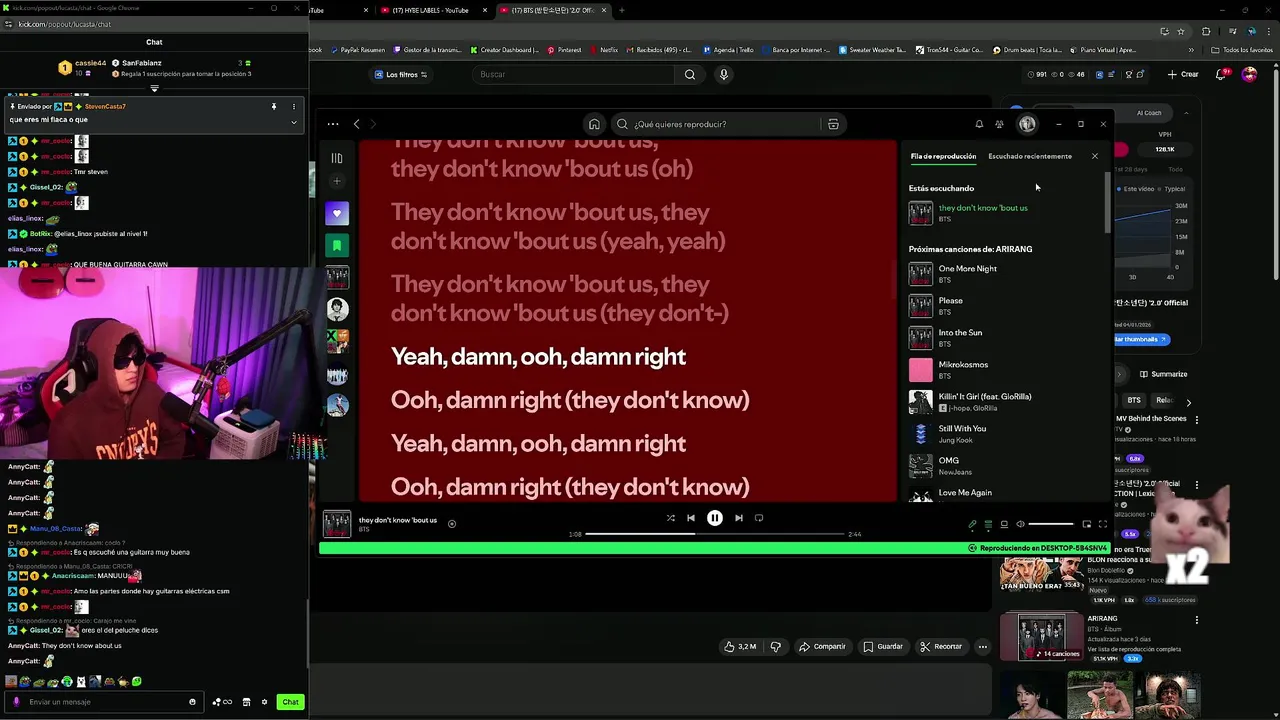Add current song to liked songs
The width and height of the screenshot is (1280, 720).
[452, 523]
